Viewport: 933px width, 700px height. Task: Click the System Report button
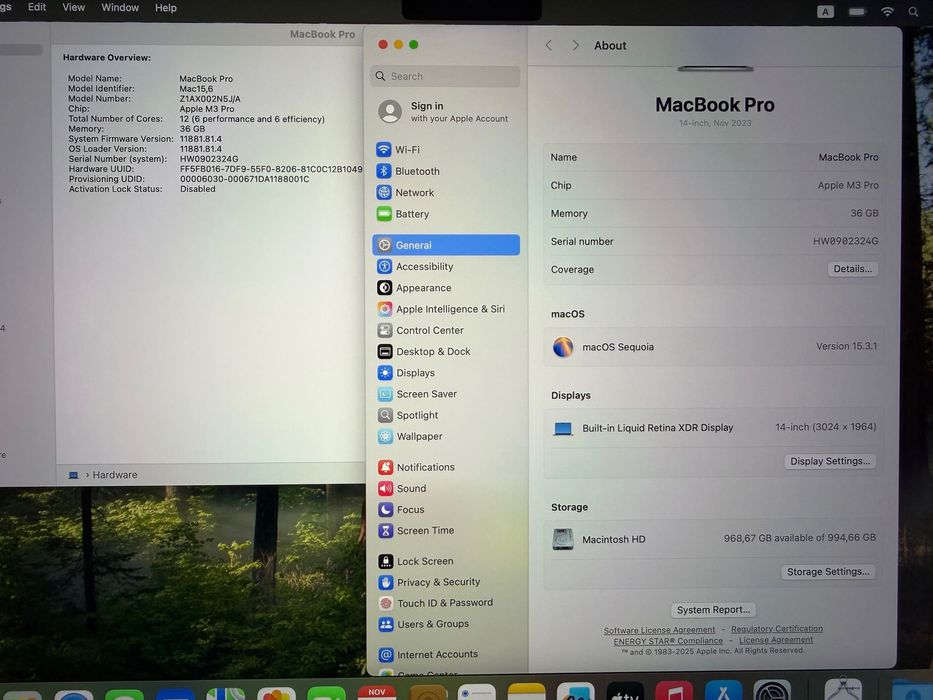click(x=713, y=610)
